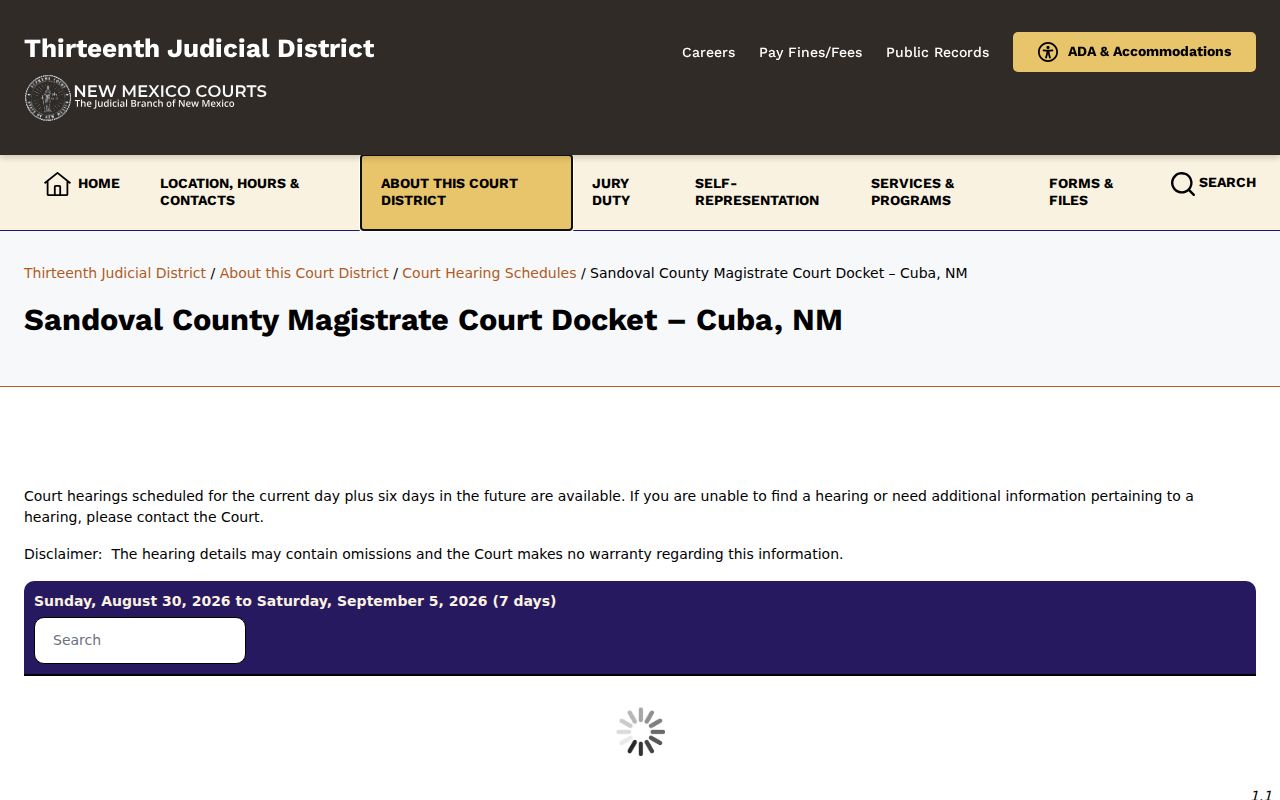The width and height of the screenshot is (1280, 800).
Task: Select About This Court District menu
Action: [x=466, y=192]
